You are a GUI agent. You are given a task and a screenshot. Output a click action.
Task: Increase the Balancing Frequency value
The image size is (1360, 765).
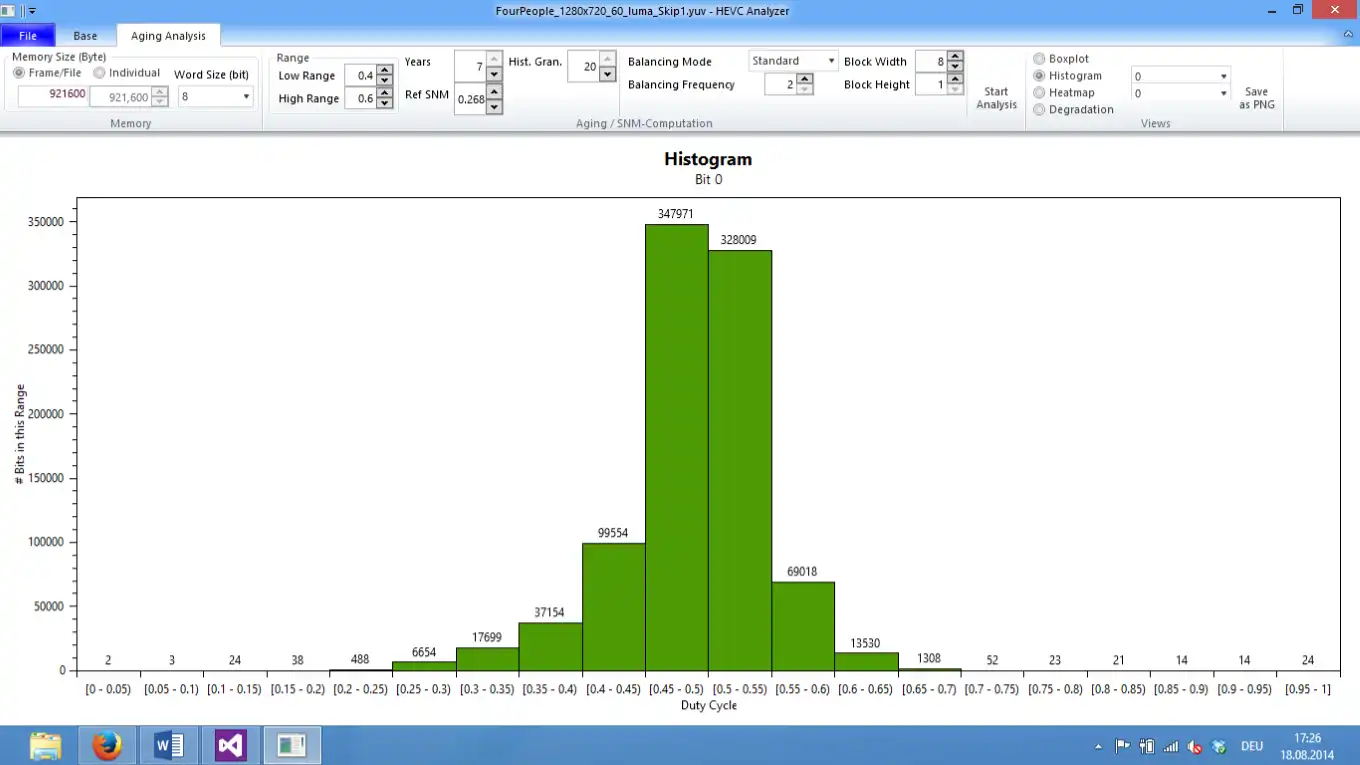point(805,79)
